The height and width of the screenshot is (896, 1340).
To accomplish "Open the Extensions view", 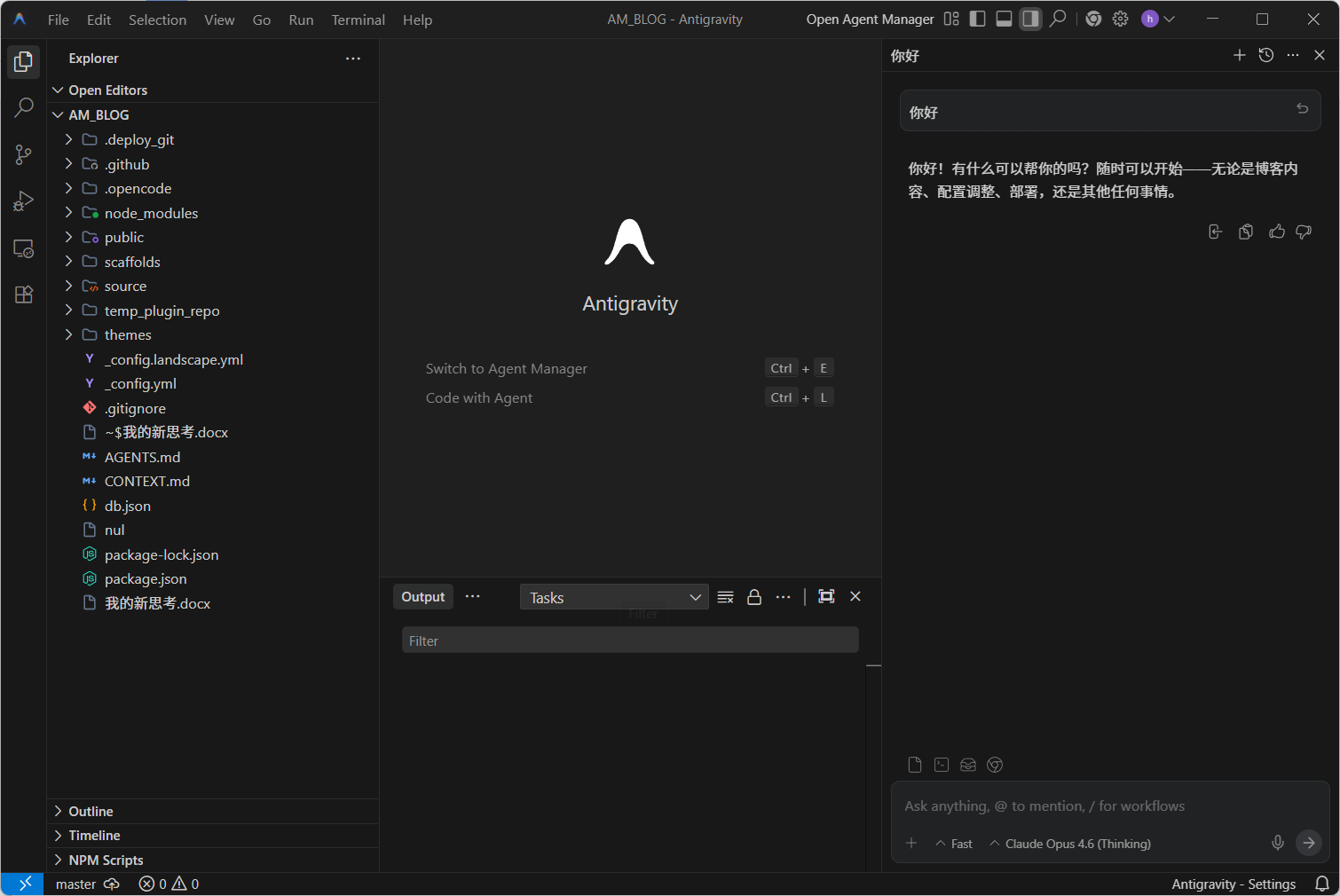I will tap(24, 295).
